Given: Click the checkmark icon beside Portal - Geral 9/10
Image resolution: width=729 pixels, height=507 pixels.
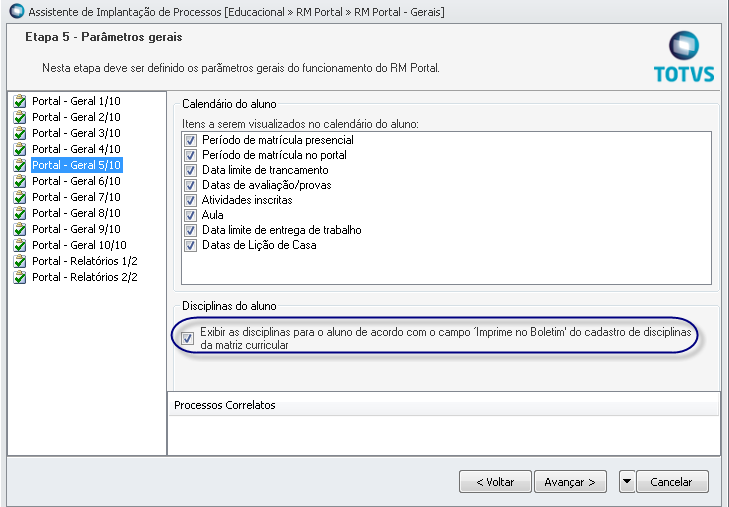Looking at the screenshot, I should click(x=20, y=230).
